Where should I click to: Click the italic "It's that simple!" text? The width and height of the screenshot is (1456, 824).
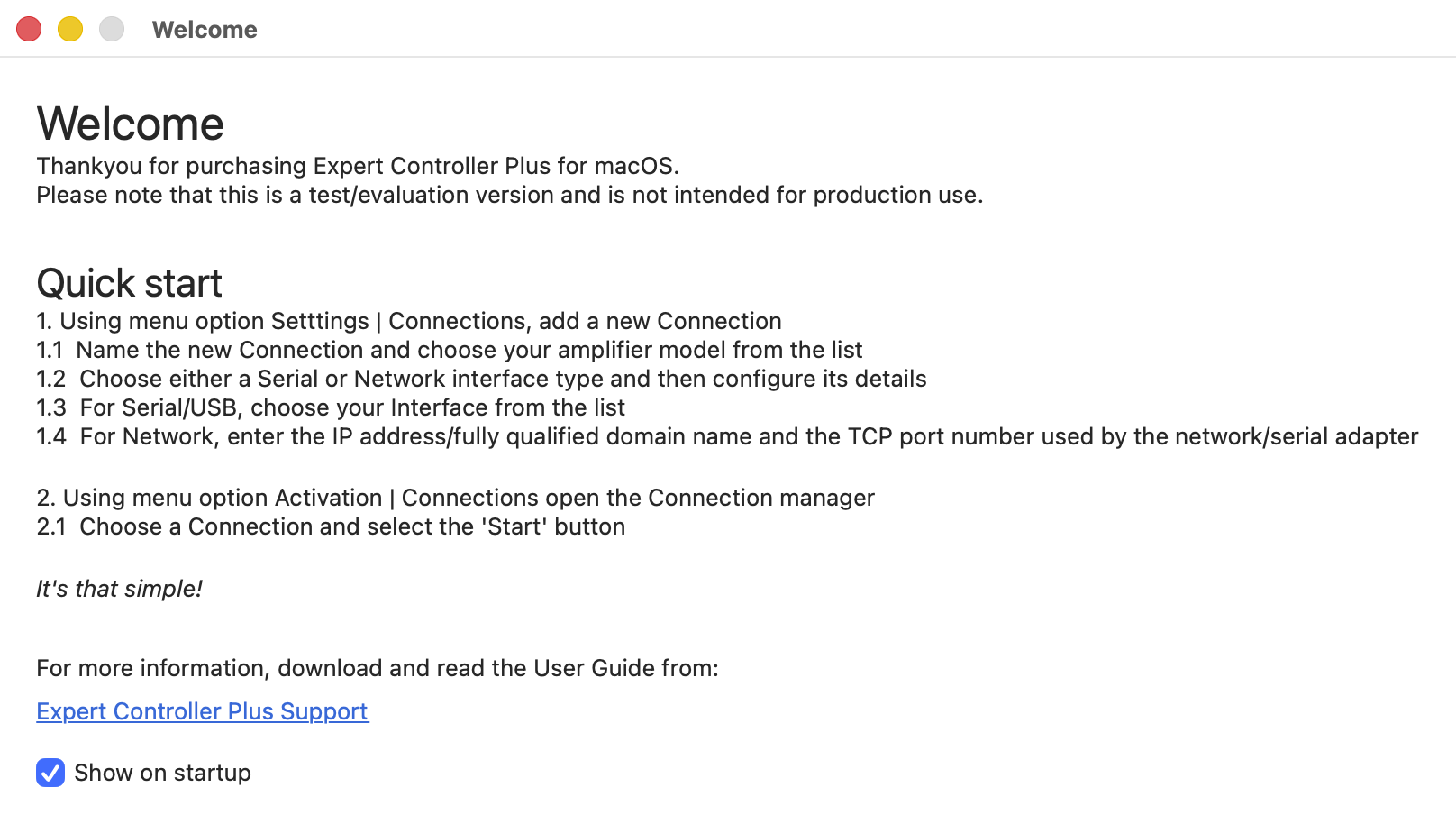pyautogui.click(x=119, y=589)
